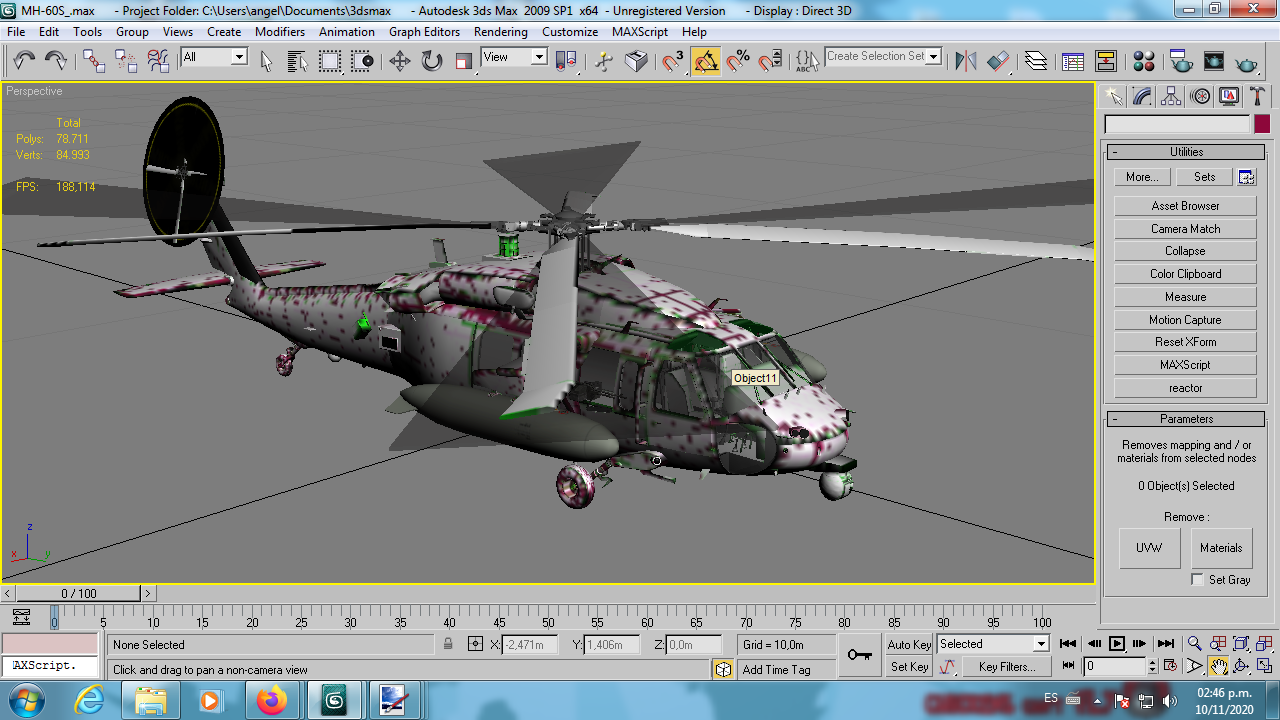Select the Move transform tool
This screenshot has width=1280, height=720.
(399, 61)
